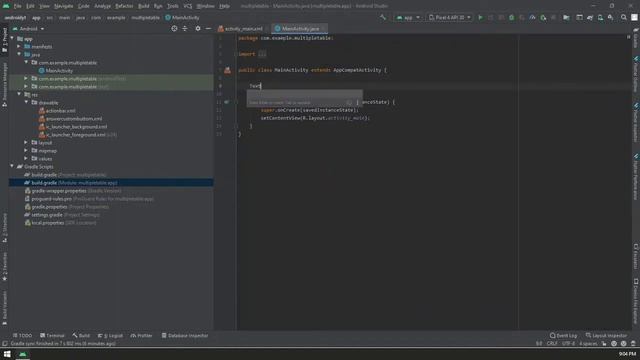
Task: Click status bar icon beside Gradle sync message
Action: click(4, 344)
